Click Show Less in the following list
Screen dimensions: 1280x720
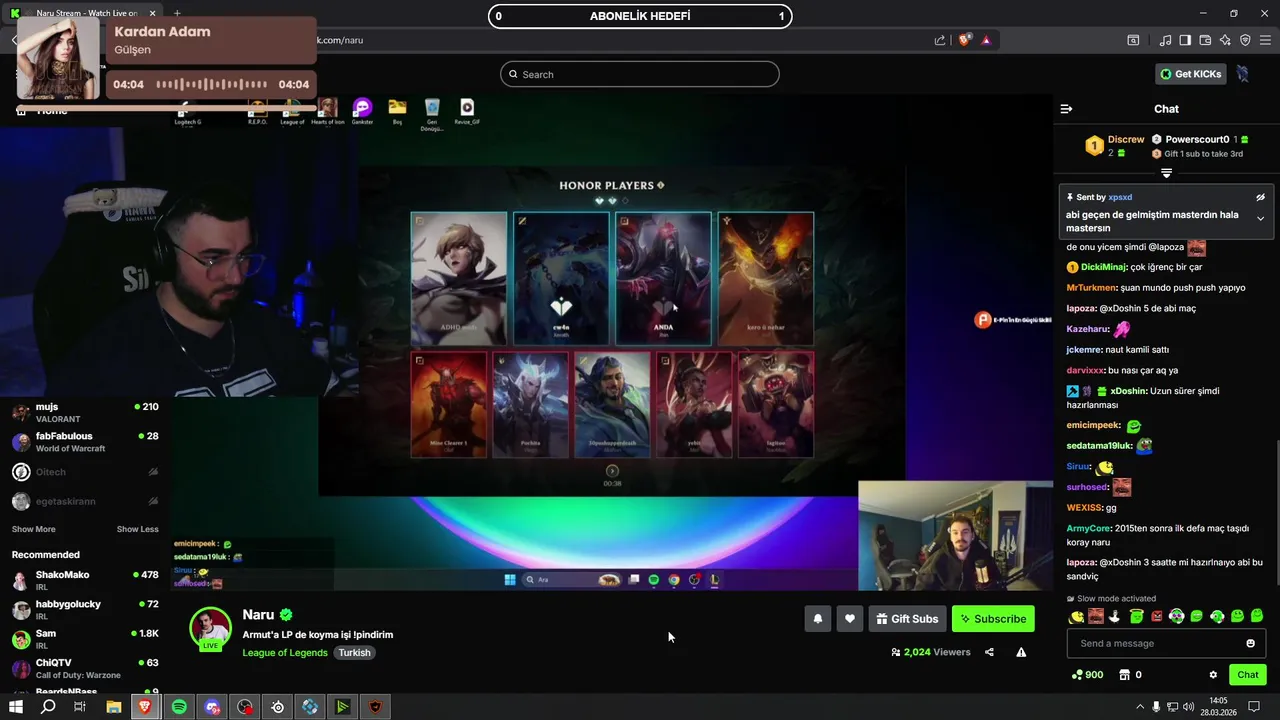point(137,529)
